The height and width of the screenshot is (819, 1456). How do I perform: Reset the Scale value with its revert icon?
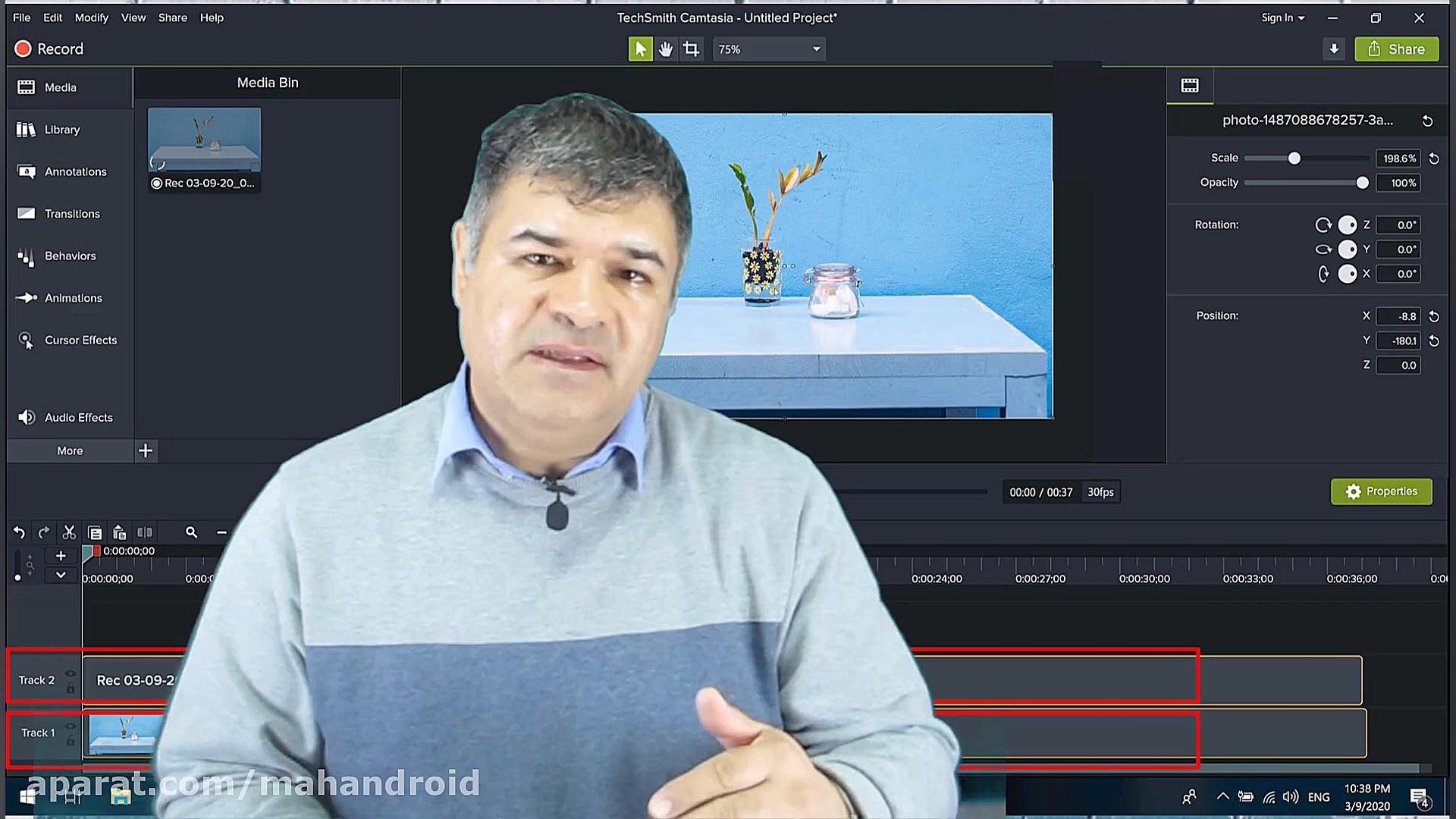1434,158
